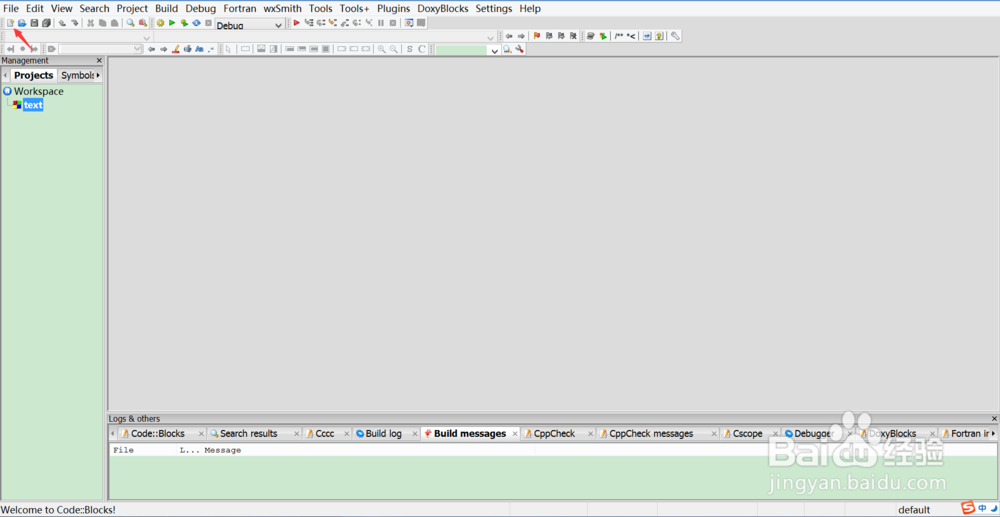Viewport: 1000px width, 517px height.
Task: Click the DoxyBlocks block comment icon
Action: 619,36
